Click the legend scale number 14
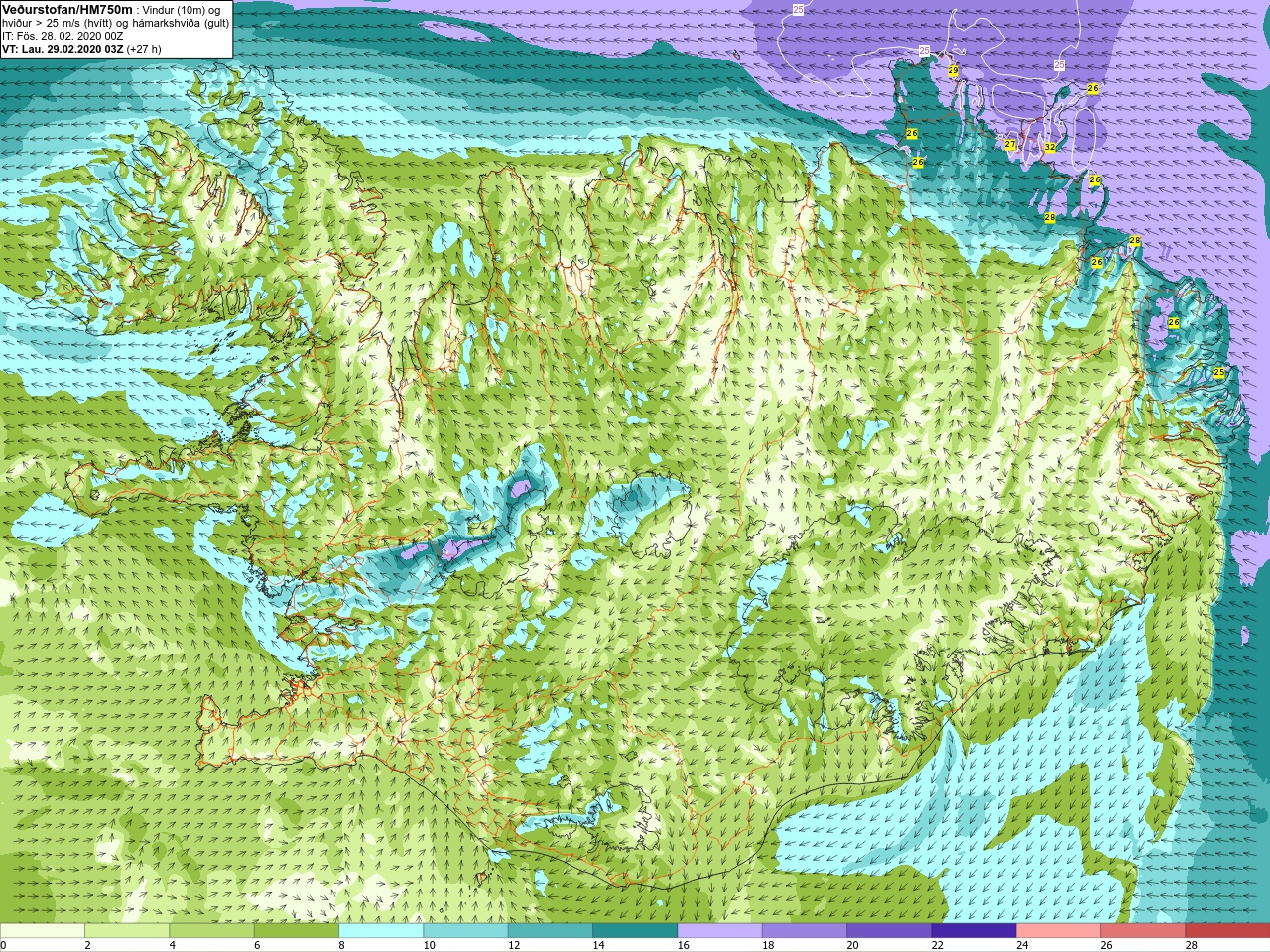This screenshot has width=1270, height=952. [x=599, y=945]
